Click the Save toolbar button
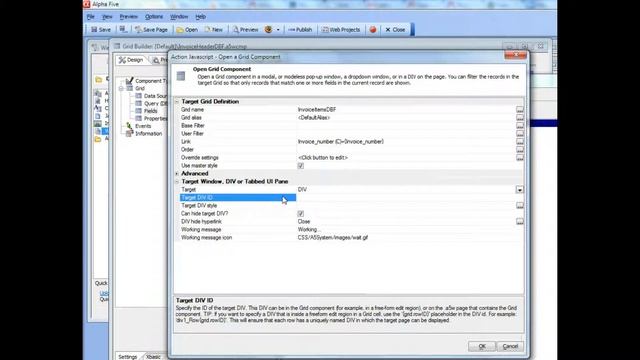Screen dimensions: 640x360 tap(101, 30)
